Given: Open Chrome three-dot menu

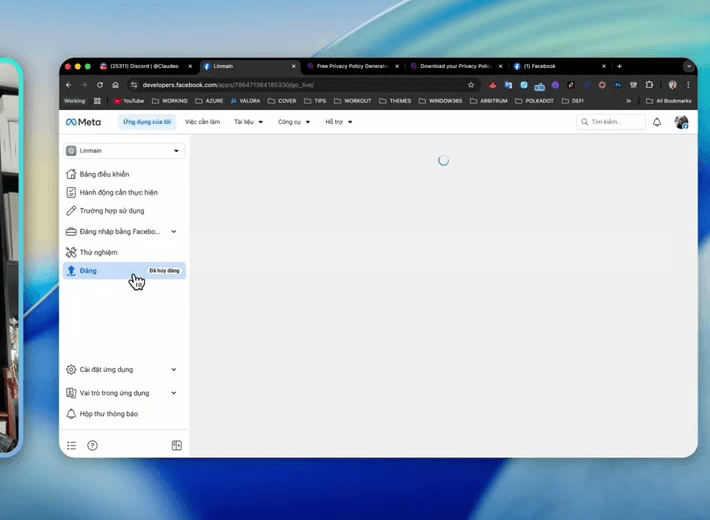Looking at the screenshot, I should (688, 85).
